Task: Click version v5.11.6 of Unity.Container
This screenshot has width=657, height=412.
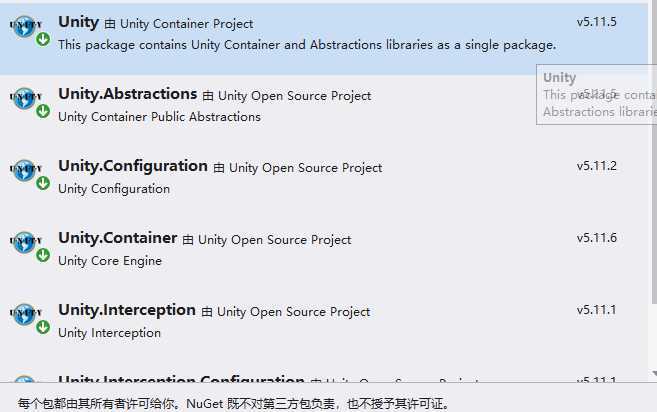Action: click(596, 238)
